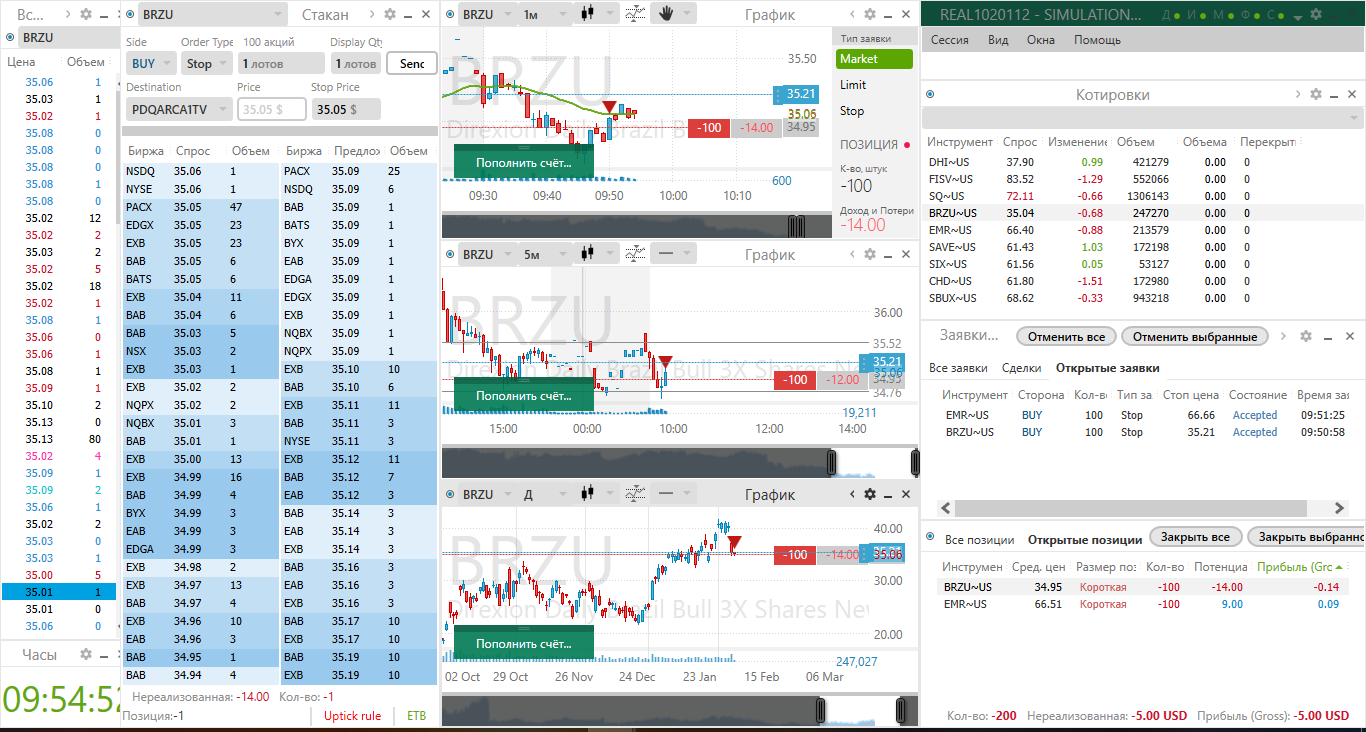The image size is (1366, 732).
Task: Click Закрыть все positions button
Action: point(1195,537)
